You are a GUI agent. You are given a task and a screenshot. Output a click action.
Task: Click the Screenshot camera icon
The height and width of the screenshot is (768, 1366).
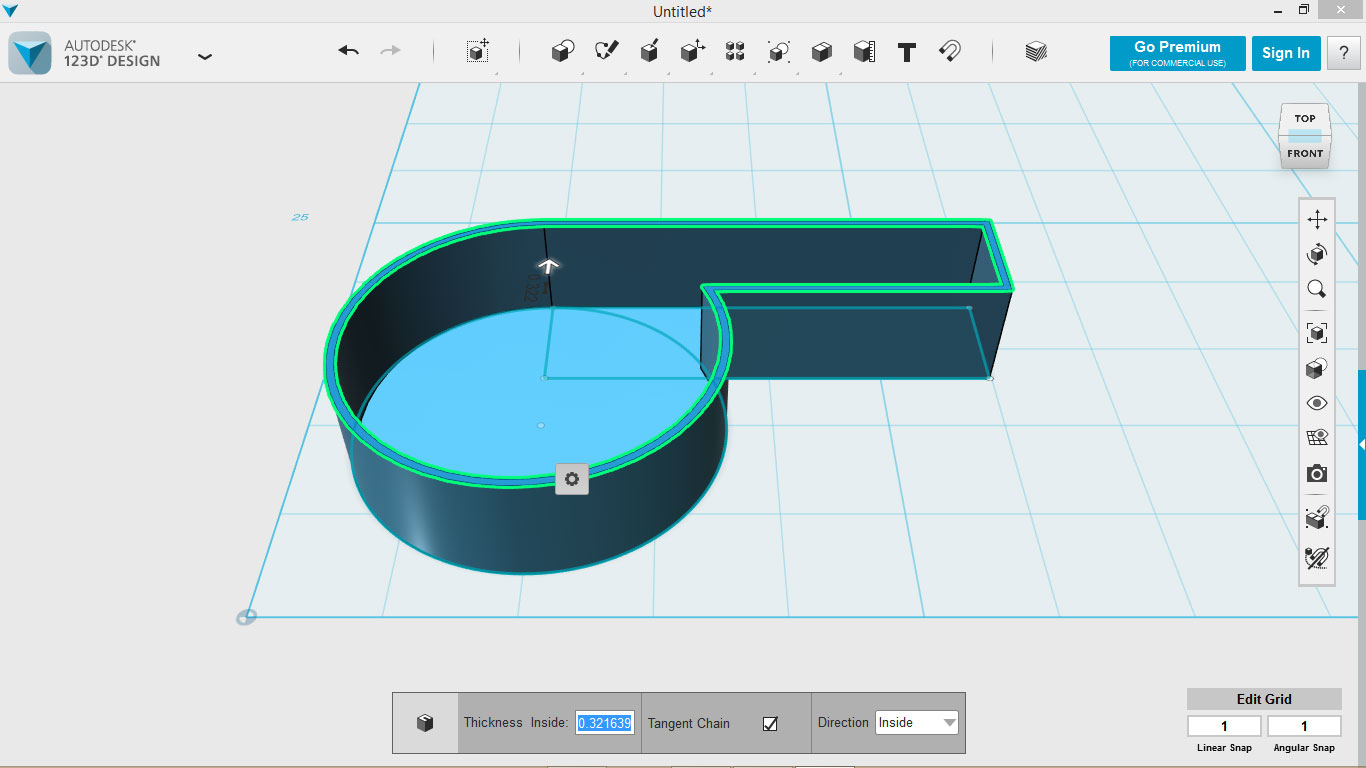pos(1316,474)
